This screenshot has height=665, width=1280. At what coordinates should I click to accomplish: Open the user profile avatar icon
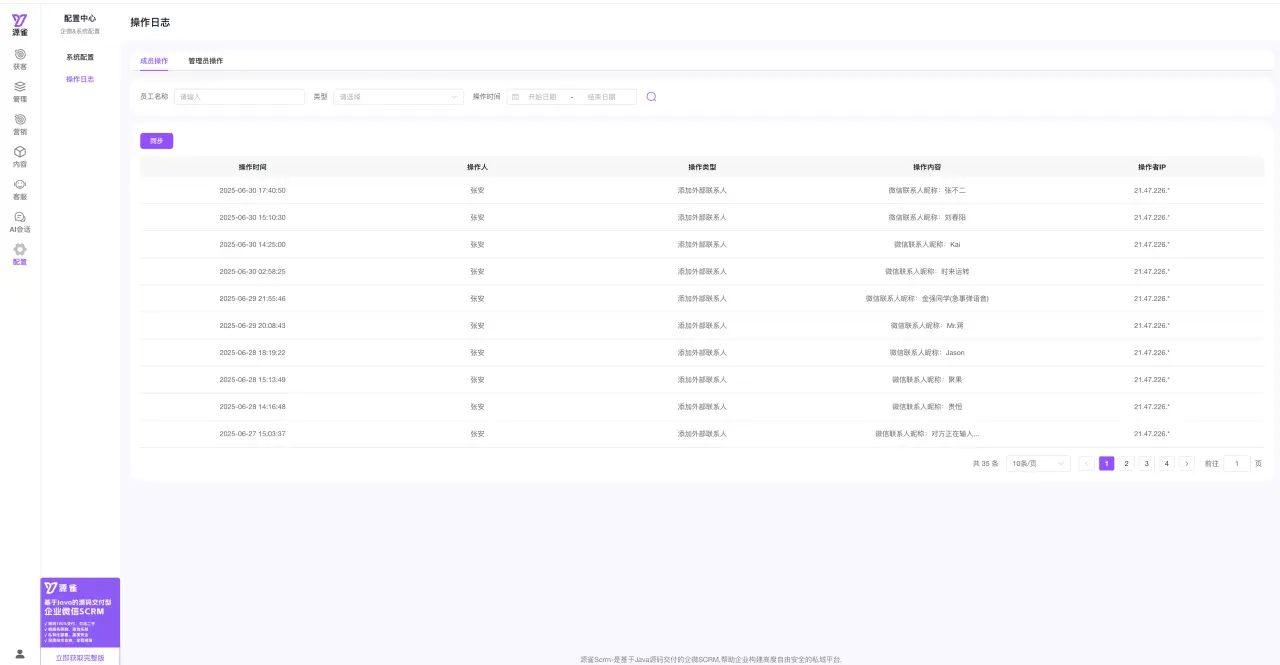tap(20, 654)
